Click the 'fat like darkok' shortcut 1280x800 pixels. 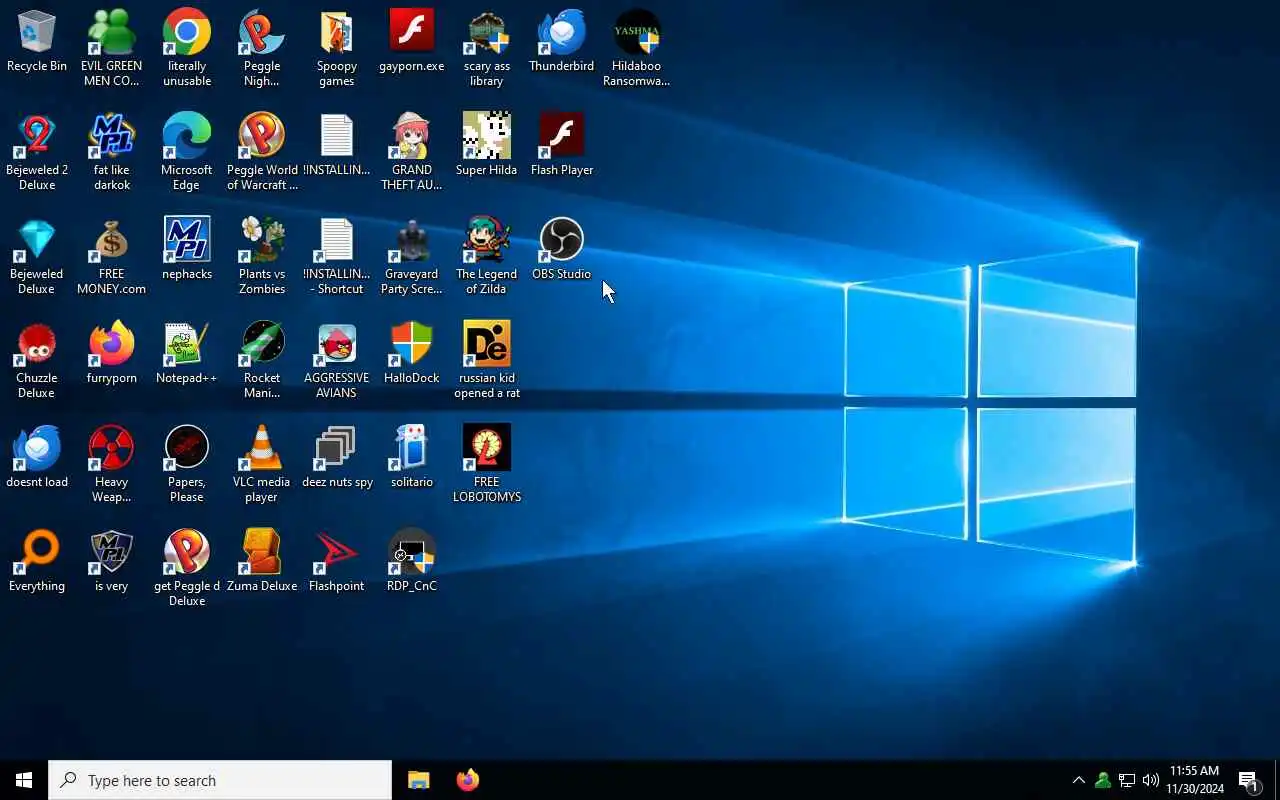(x=112, y=152)
